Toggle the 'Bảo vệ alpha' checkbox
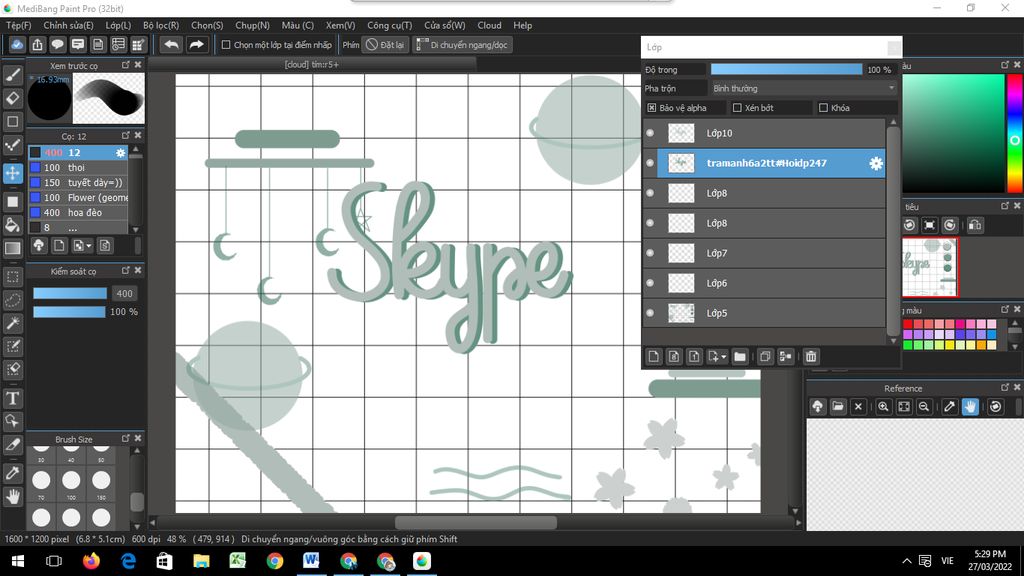This screenshot has height=576, width=1024. click(x=652, y=108)
